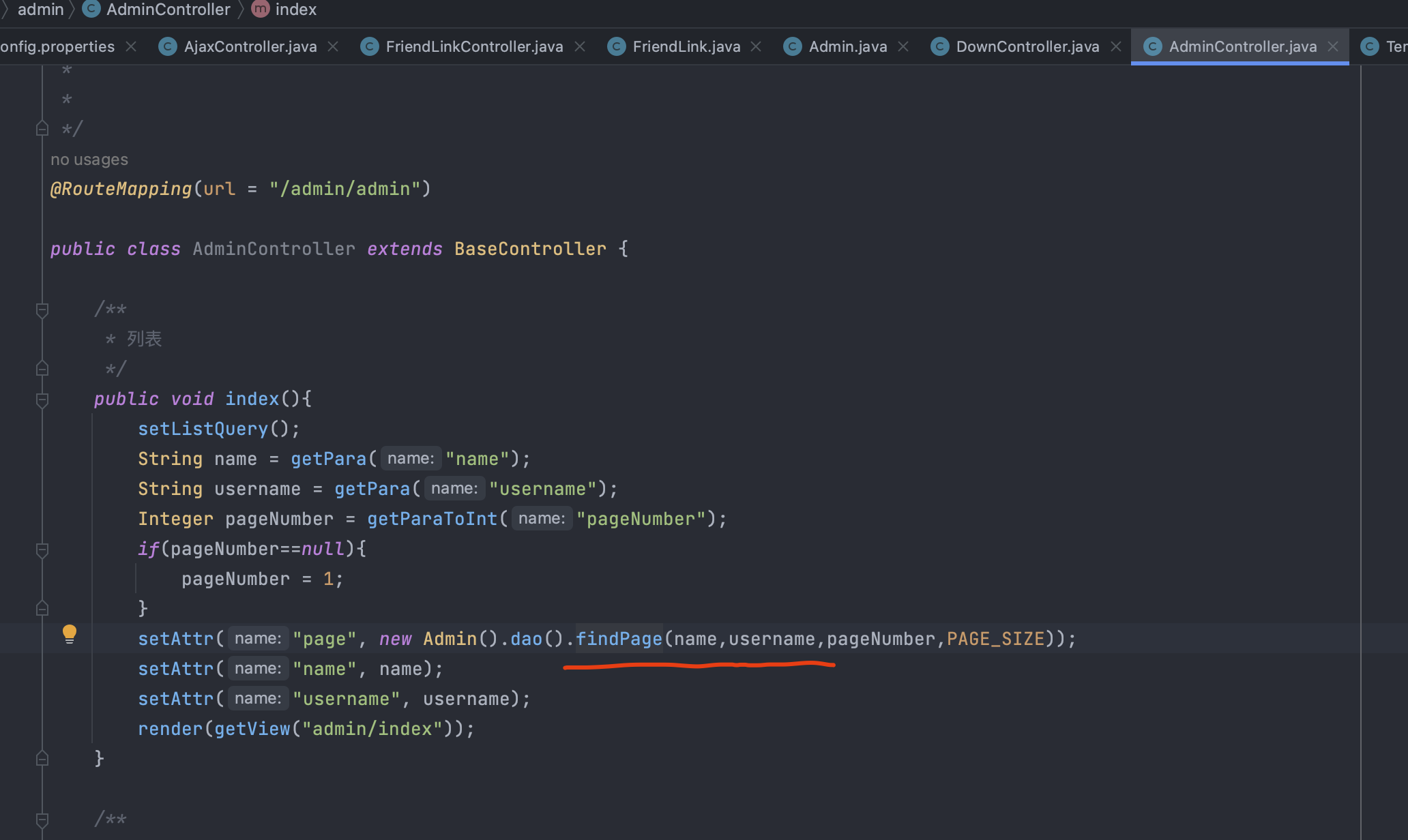Click the findPage method call
This screenshot has width=1408, height=840.
point(619,639)
